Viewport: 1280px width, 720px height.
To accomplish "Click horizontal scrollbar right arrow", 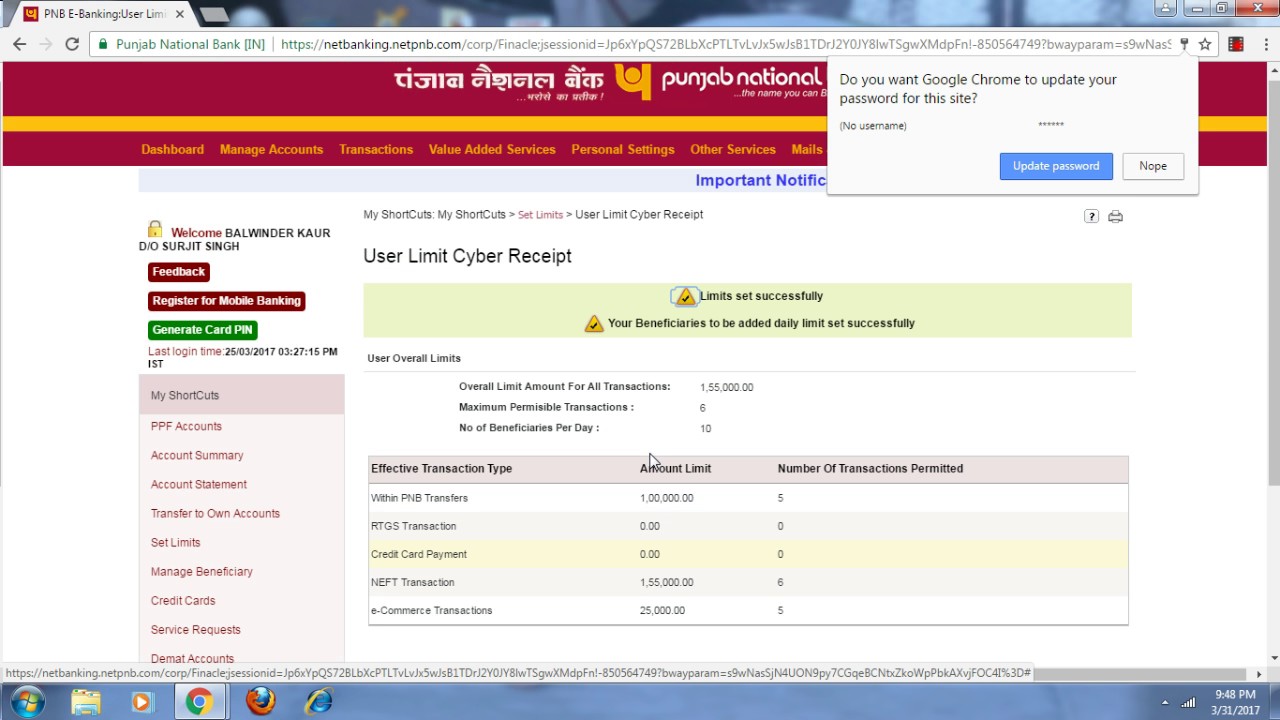I will [1259, 674].
